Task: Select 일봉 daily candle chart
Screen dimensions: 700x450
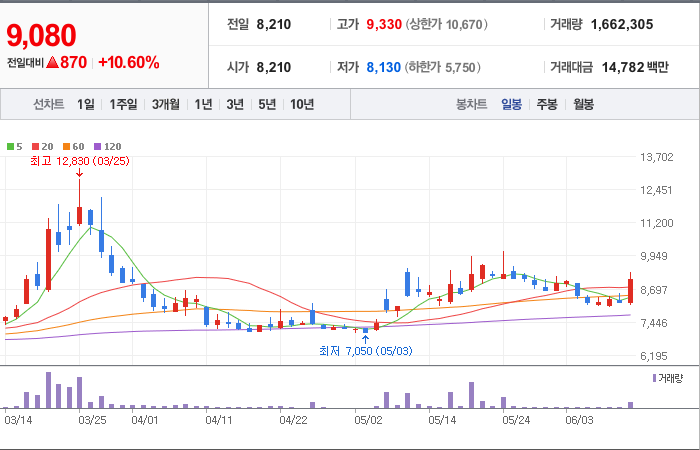Action: coord(511,104)
